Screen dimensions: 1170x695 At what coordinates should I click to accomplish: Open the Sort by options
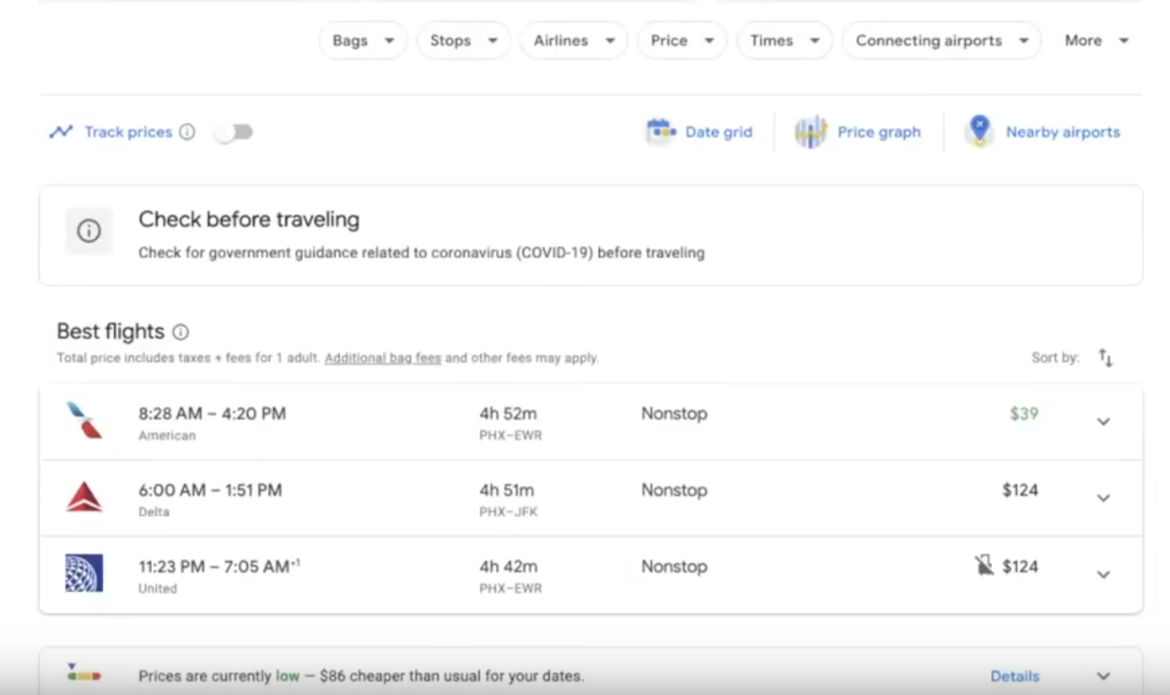[x=1104, y=357]
